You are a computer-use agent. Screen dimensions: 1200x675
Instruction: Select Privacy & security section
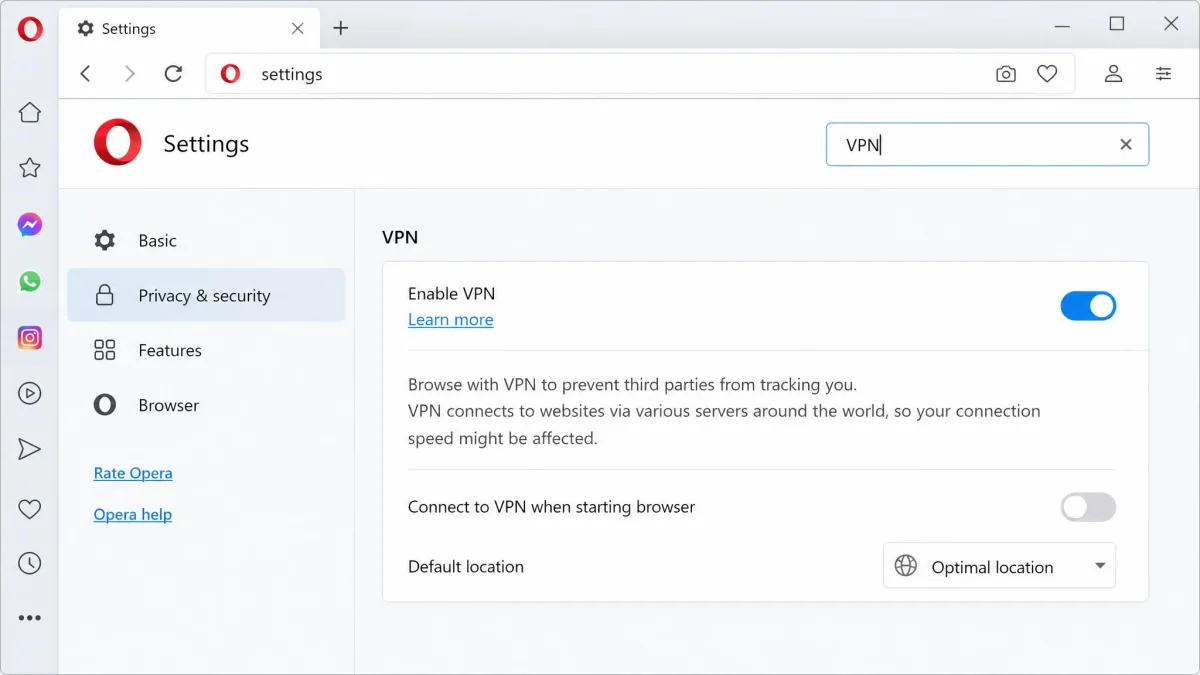[206, 296]
